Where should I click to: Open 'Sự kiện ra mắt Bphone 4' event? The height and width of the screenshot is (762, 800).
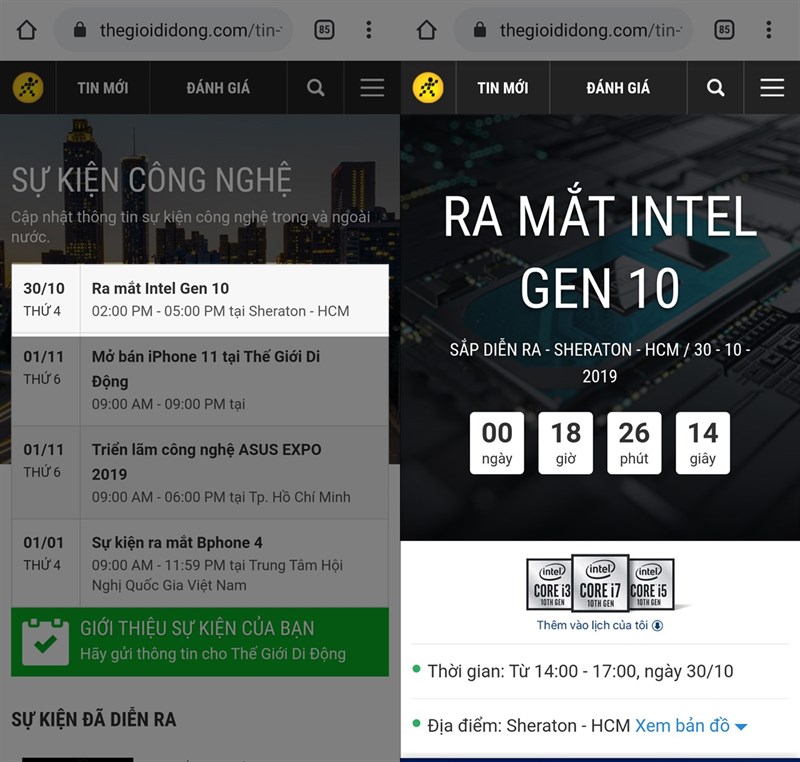(177, 542)
